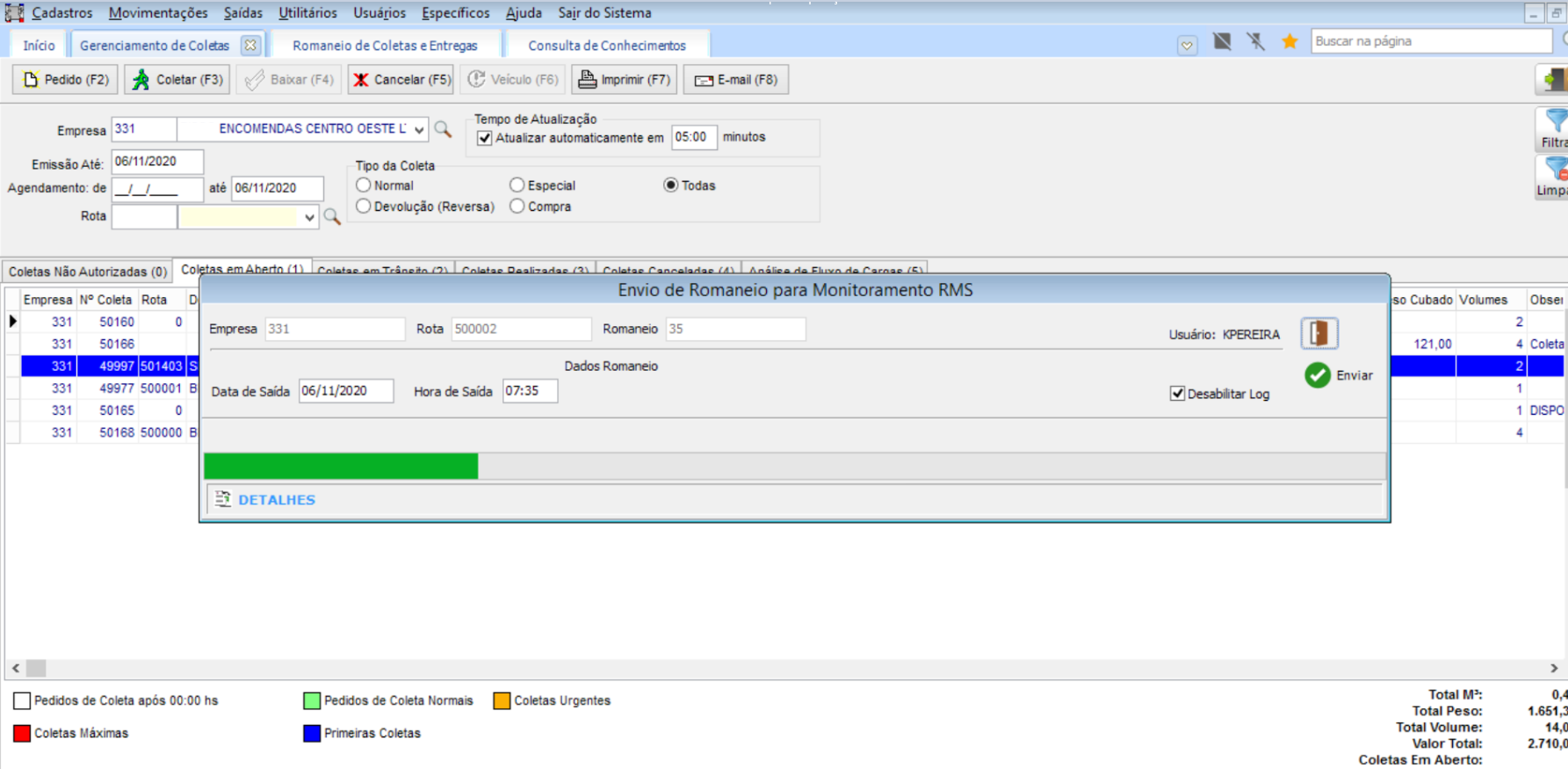The width and height of the screenshot is (1568, 769).
Task: Open the Ajuda menu
Action: click(524, 13)
